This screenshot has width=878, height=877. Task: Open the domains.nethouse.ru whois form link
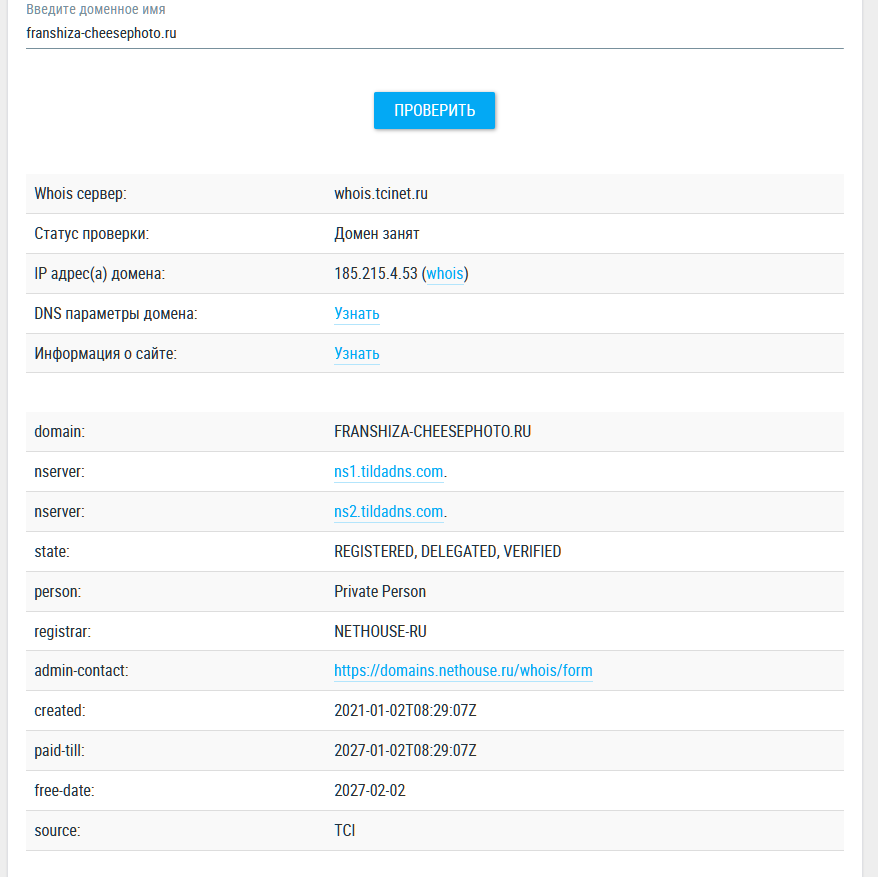point(463,670)
